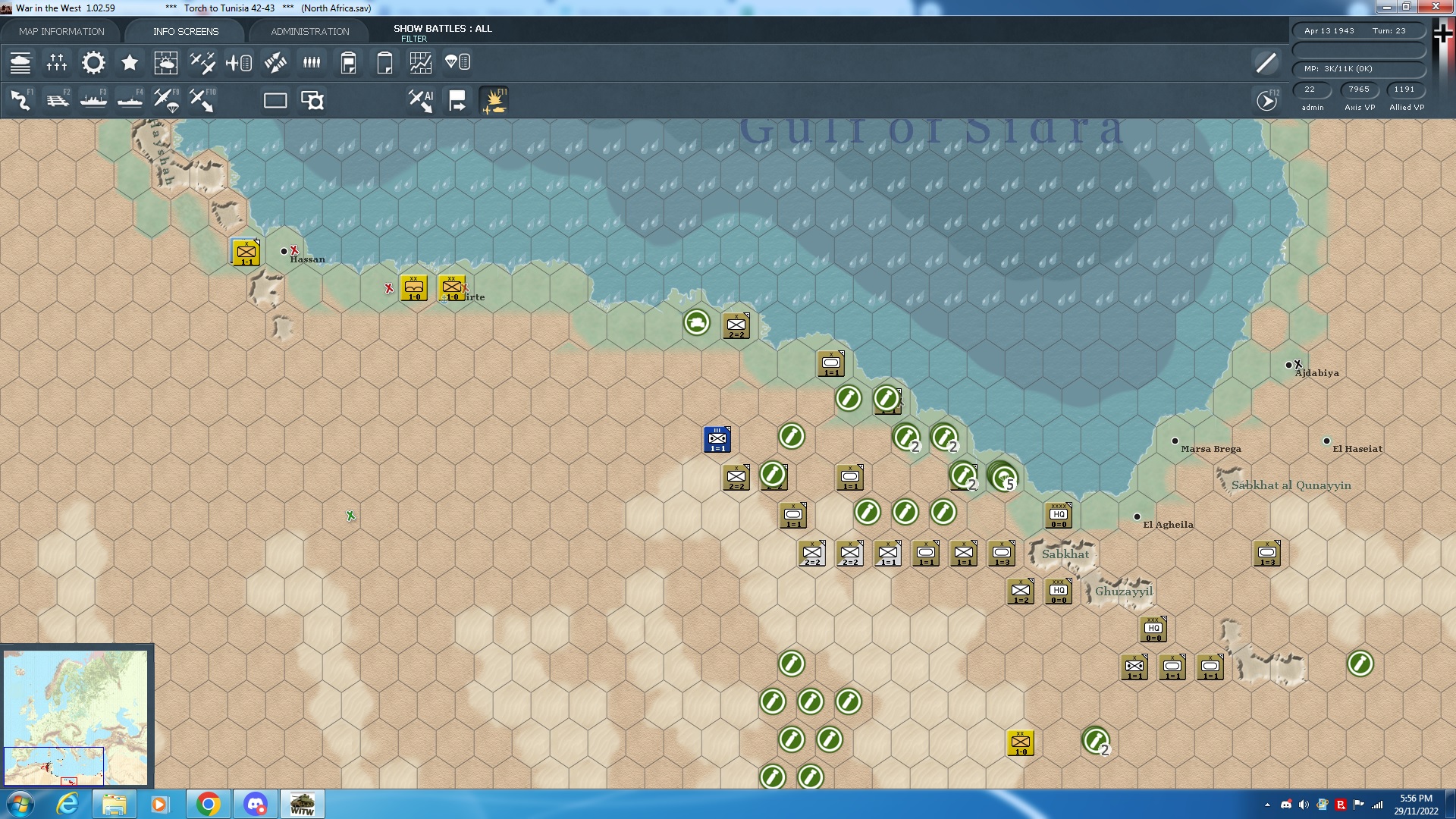This screenshot has width=1456, height=819.
Task: Select the F3 naval transport mode
Action: (94, 99)
